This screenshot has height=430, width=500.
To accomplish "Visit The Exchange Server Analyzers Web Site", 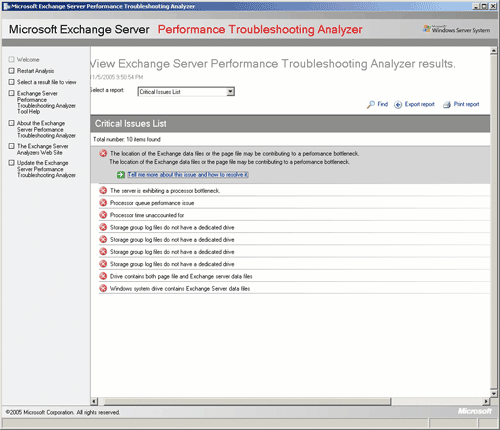I will (43, 149).
